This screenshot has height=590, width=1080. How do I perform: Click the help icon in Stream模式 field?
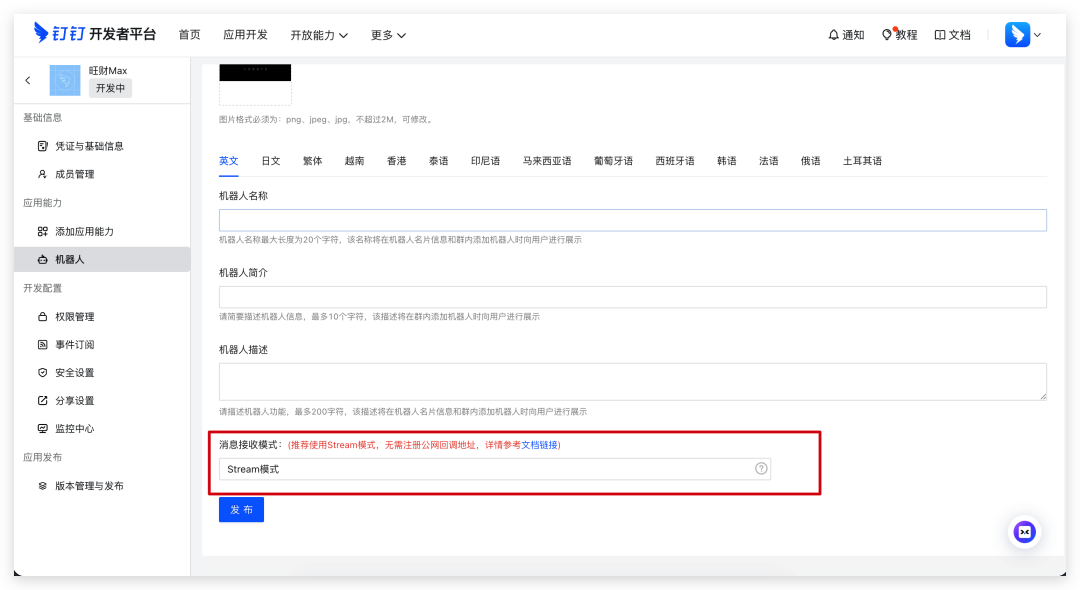pyautogui.click(x=761, y=469)
